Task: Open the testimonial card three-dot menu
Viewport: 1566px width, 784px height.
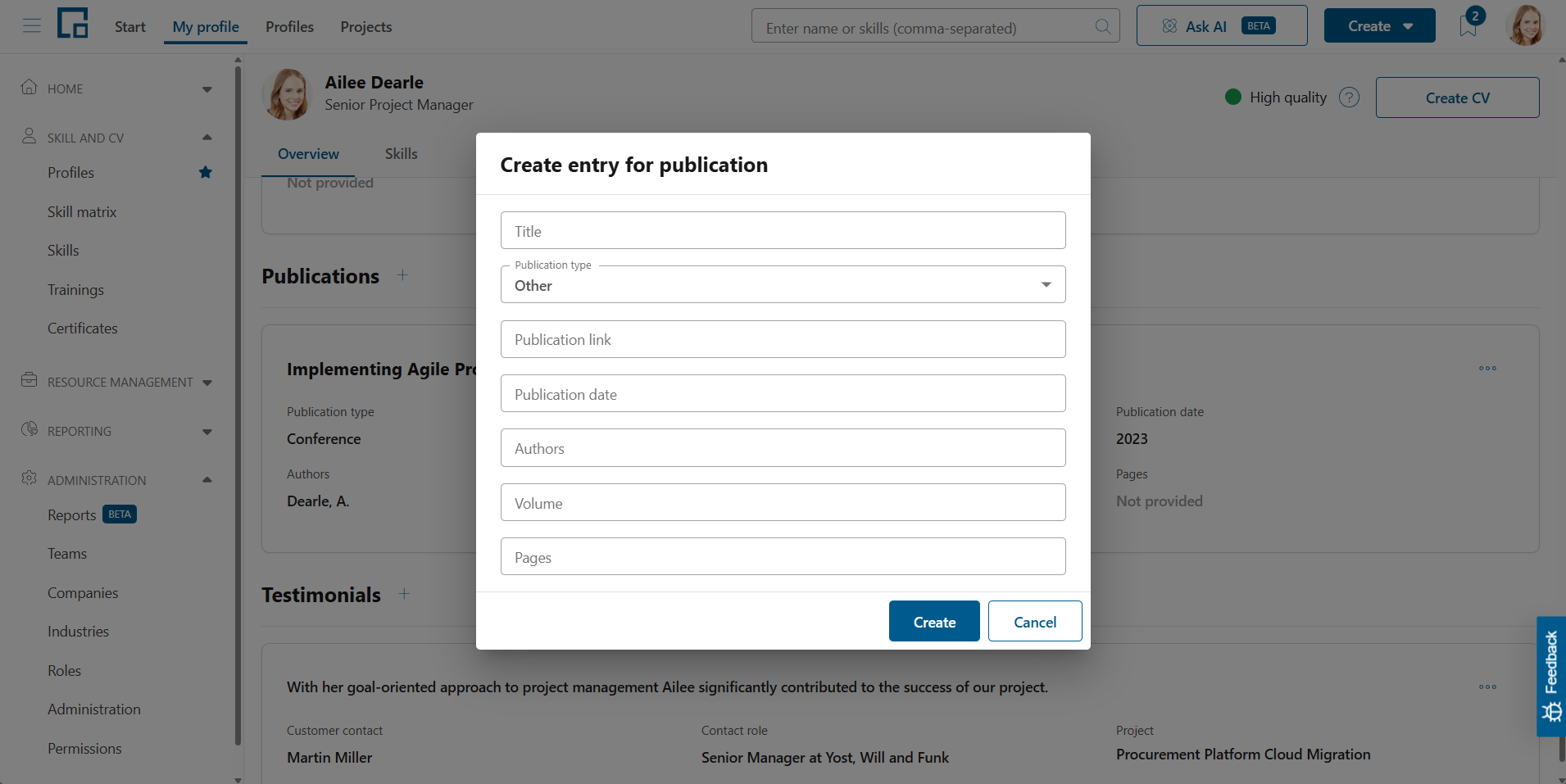Action: 1487,687
